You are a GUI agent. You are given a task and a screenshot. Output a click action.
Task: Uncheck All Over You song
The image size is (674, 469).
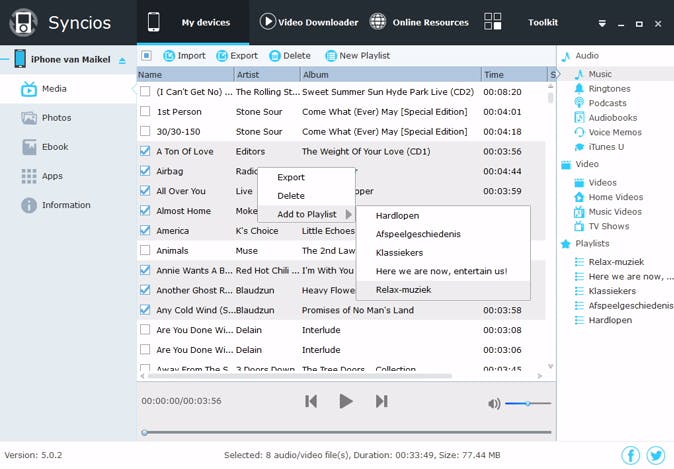(145, 190)
